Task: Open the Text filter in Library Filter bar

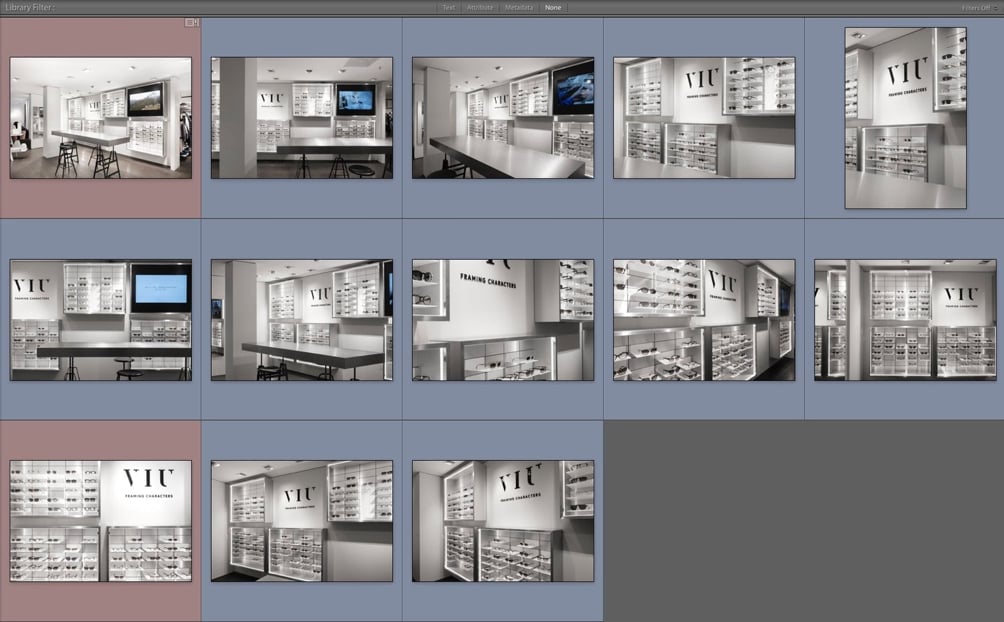Action: [449, 8]
